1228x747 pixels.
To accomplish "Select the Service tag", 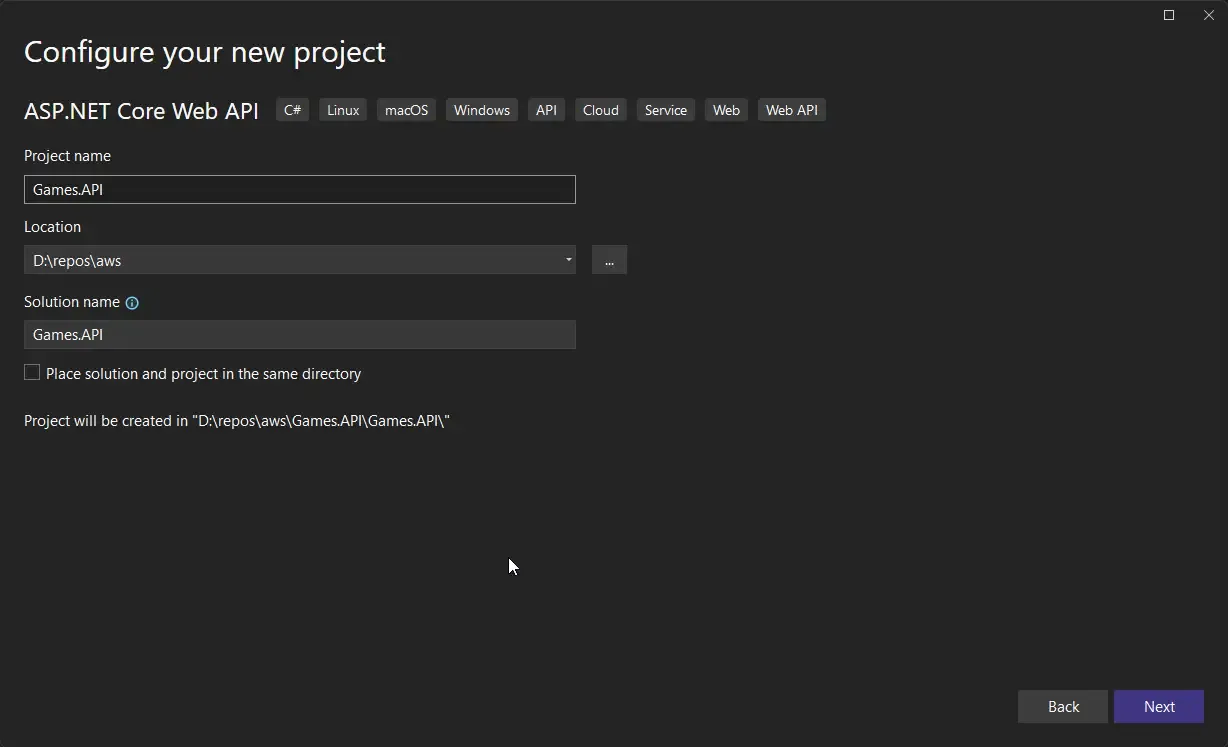I will (x=665, y=110).
